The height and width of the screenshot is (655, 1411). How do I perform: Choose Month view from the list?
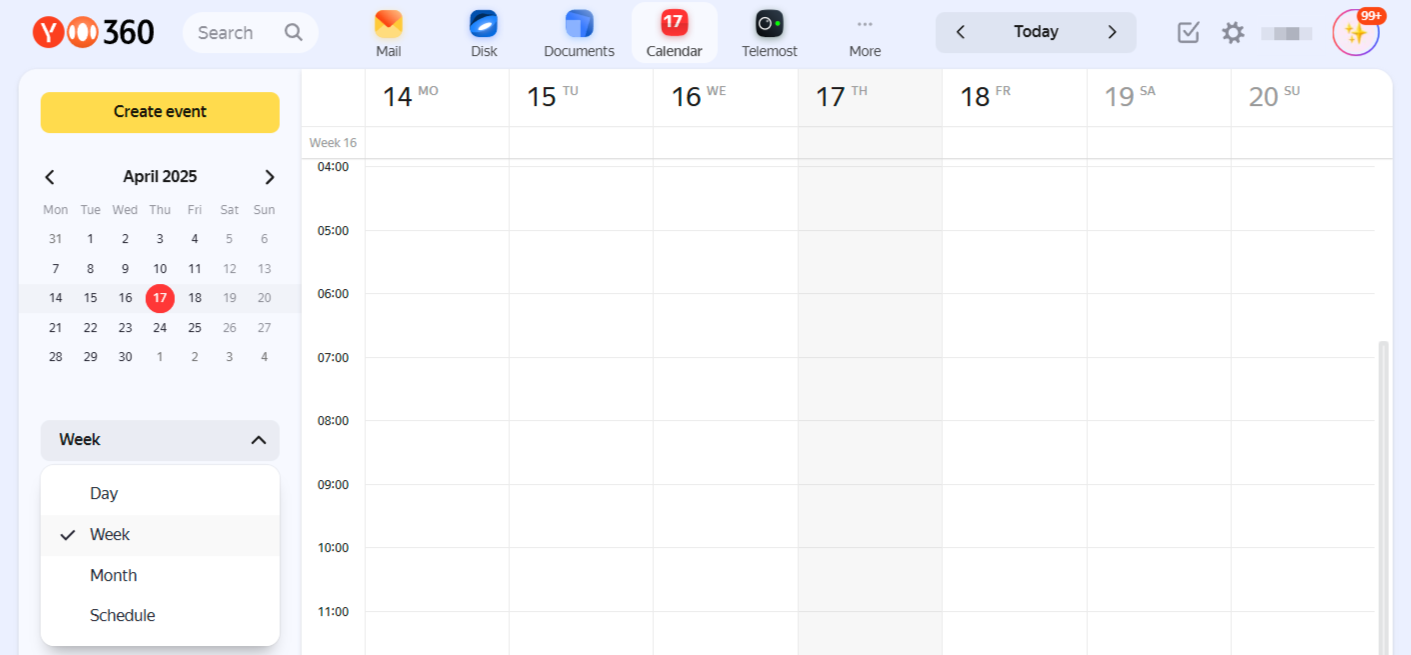click(x=113, y=576)
